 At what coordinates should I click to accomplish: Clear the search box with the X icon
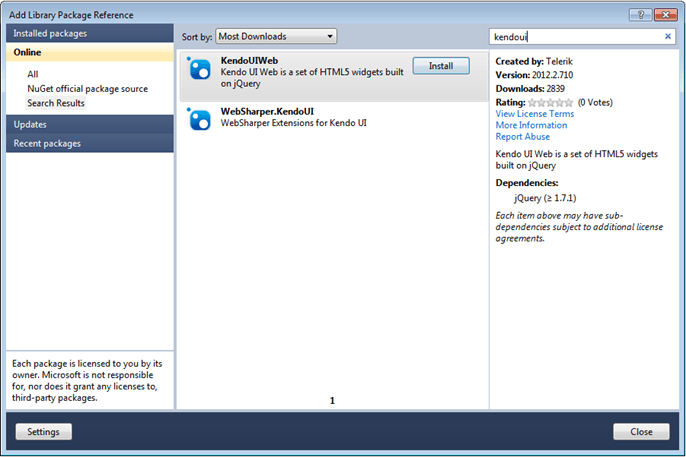[x=668, y=36]
